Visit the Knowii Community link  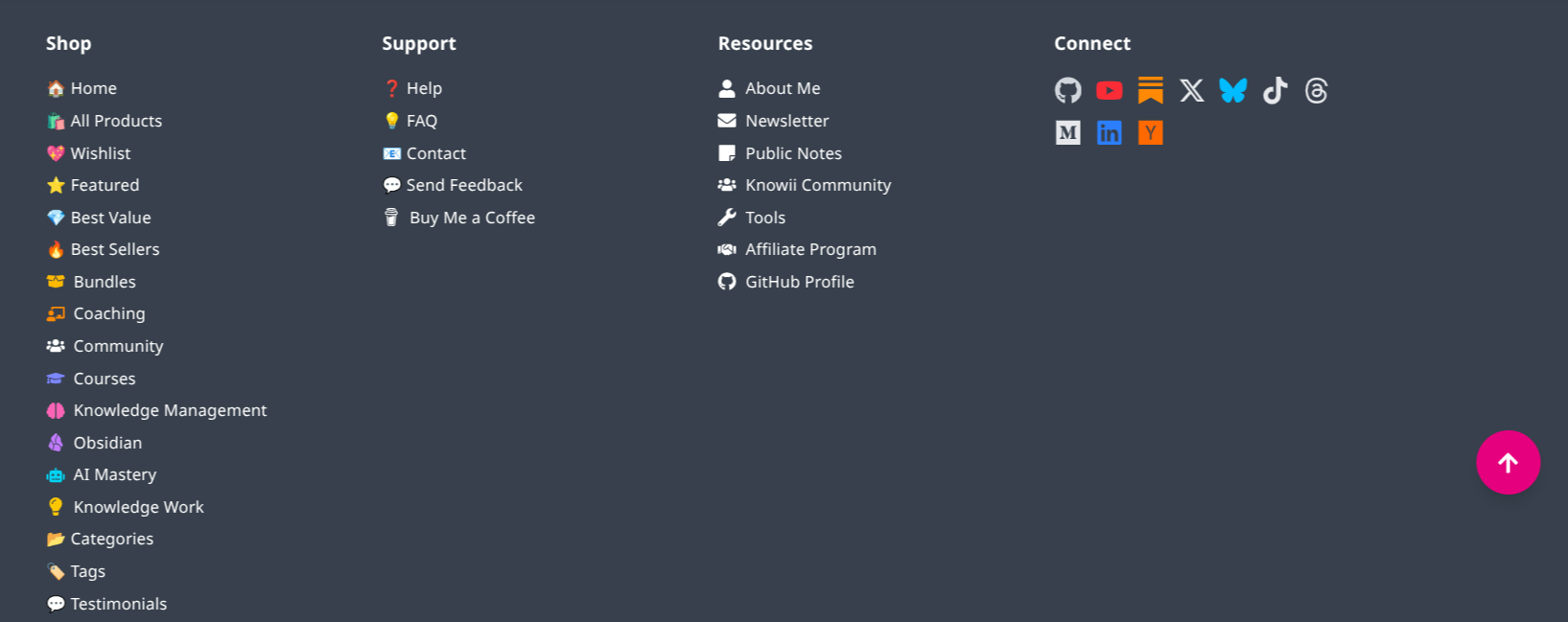tap(817, 185)
